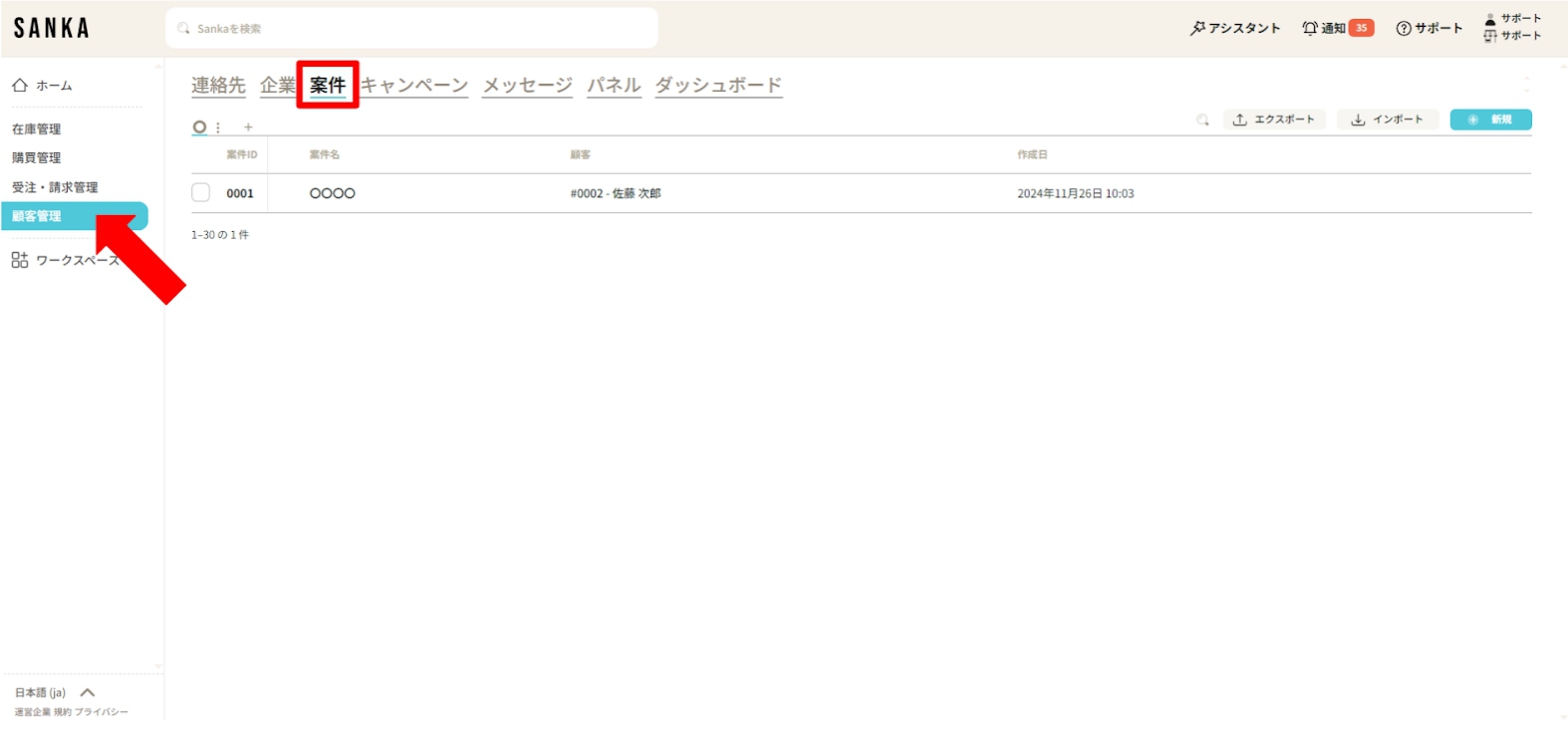Select the 案件 tab

[x=328, y=86]
